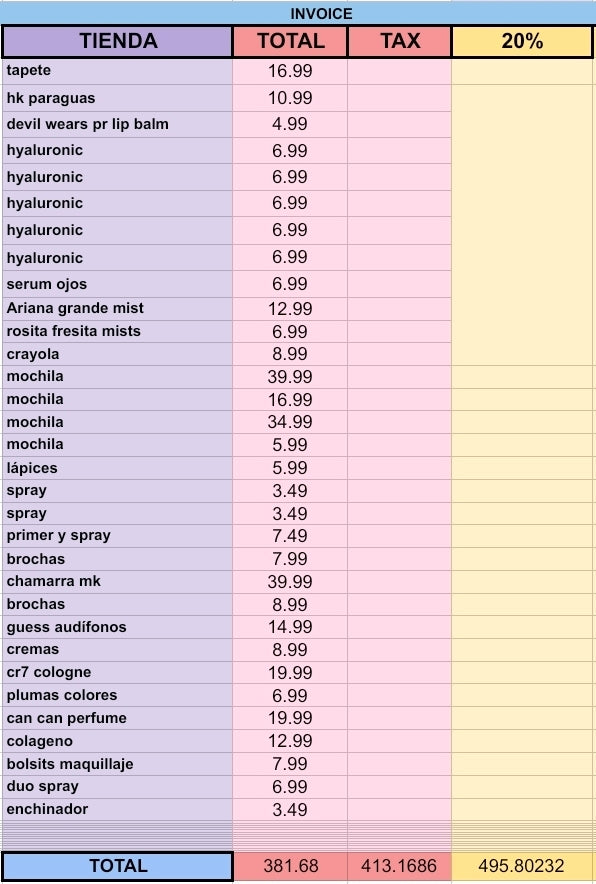Select the lápices item cell
The height and width of the screenshot is (884, 596).
(117, 468)
